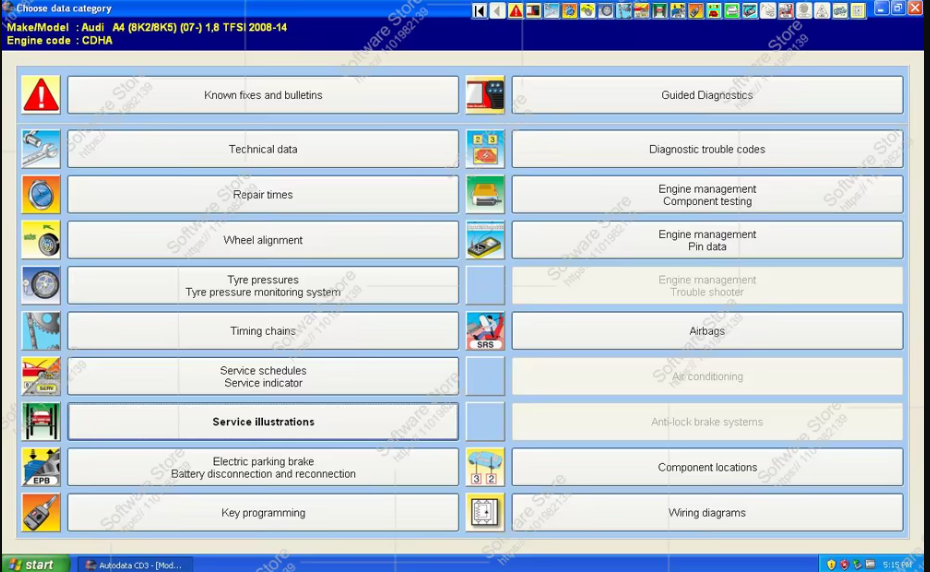This screenshot has width=930, height=572.
Task: Click the SERV car icon beside Service schedules
Action: tap(41, 376)
